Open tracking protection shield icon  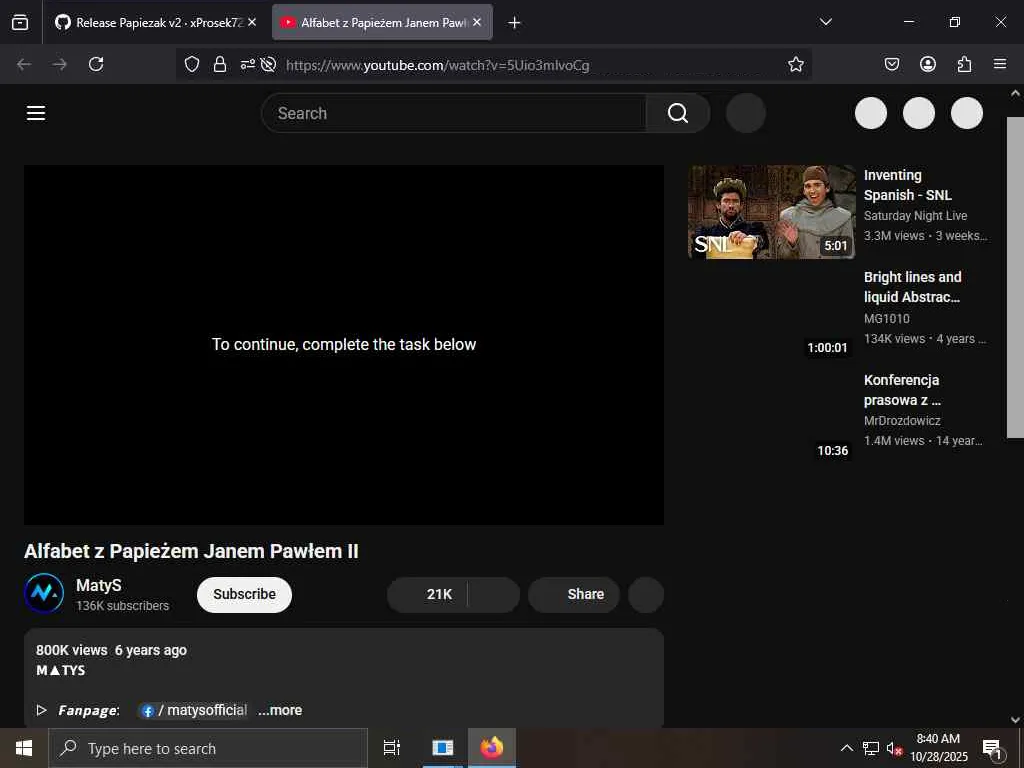191,64
